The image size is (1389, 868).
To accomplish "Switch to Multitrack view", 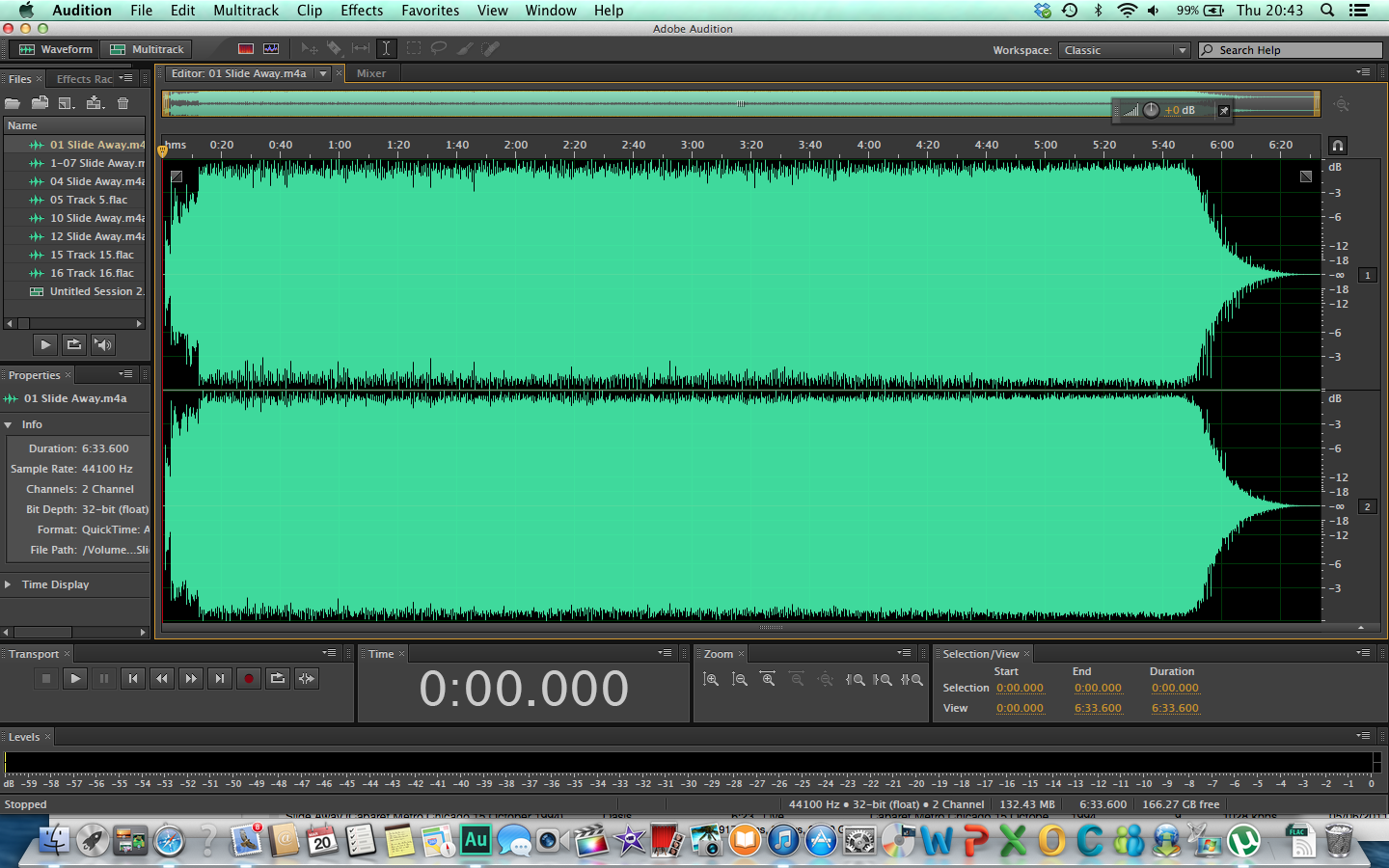I will pos(148,49).
